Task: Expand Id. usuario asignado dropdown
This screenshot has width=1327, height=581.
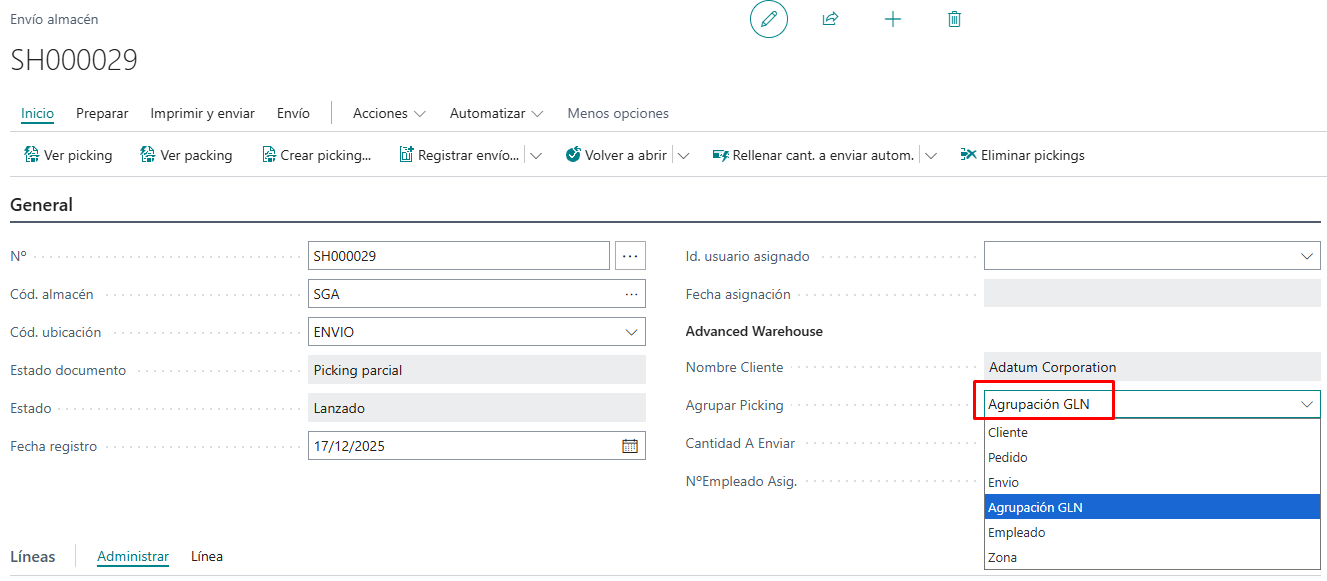Action: [x=1307, y=256]
